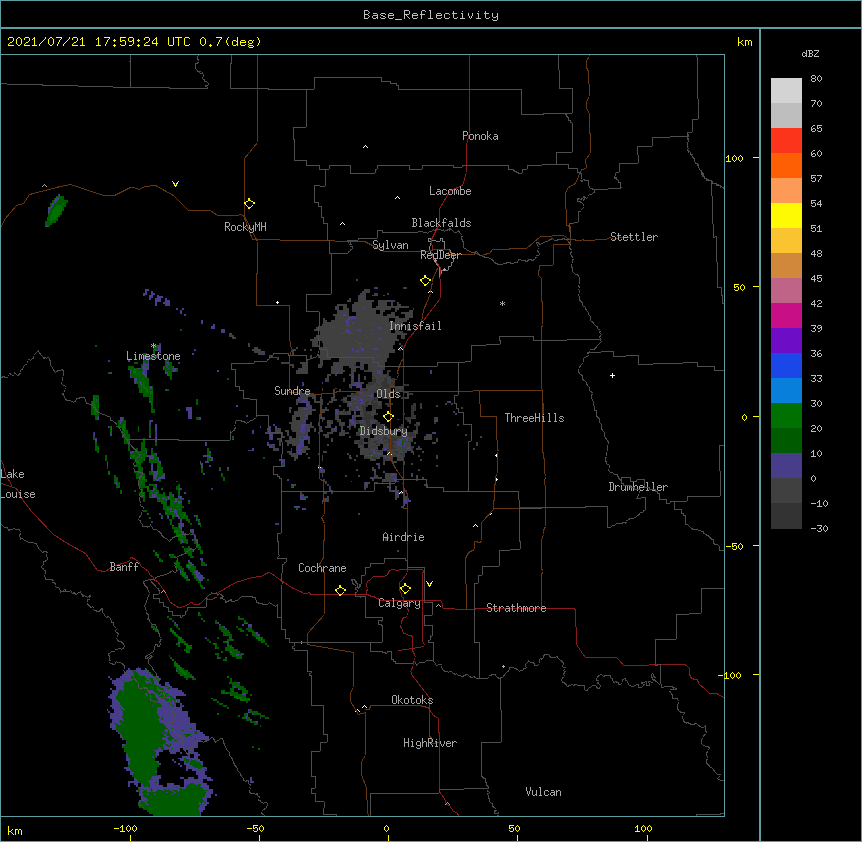Select the Cochrane town label

[x=322, y=568]
